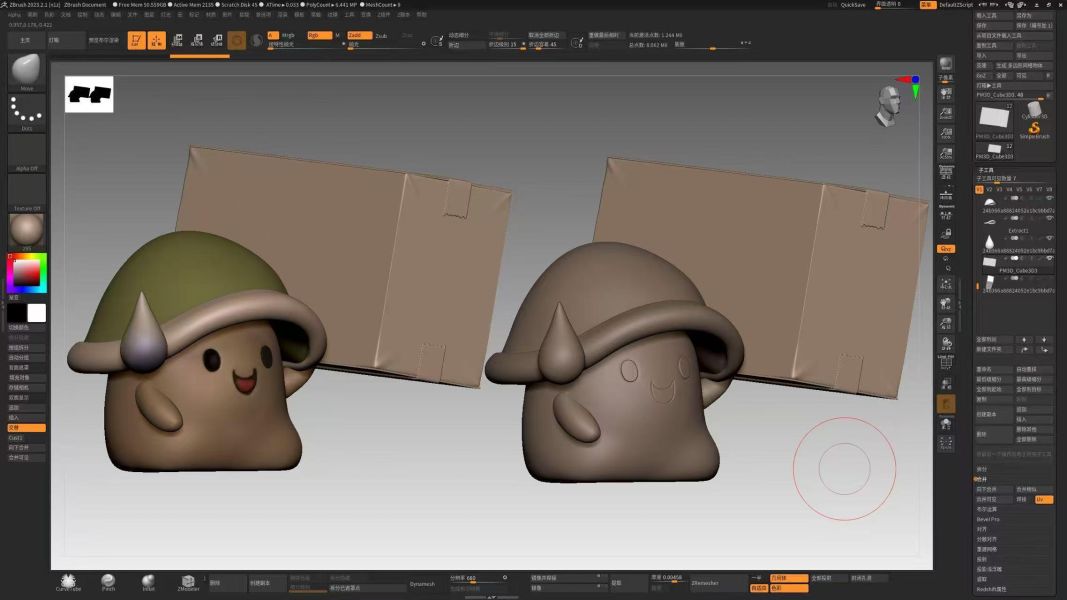Select the Move brush thumbnail
The width and height of the screenshot is (1067, 600).
click(26, 72)
